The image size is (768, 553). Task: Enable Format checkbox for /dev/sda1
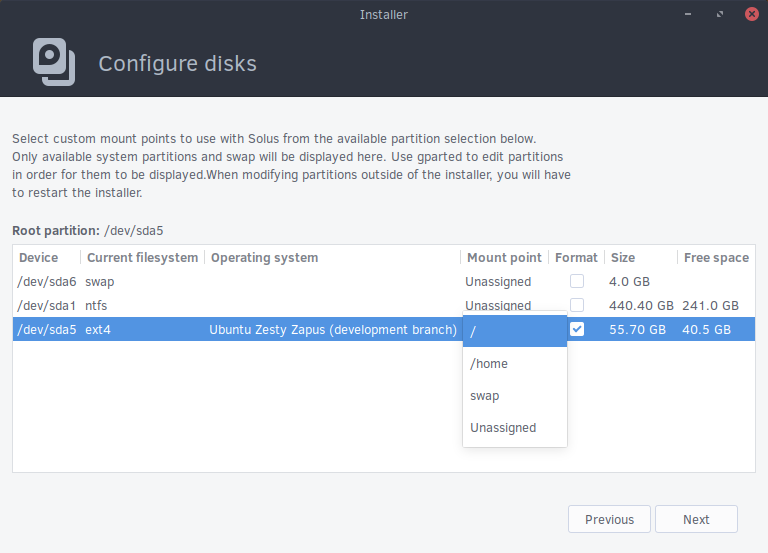pos(577,305)
